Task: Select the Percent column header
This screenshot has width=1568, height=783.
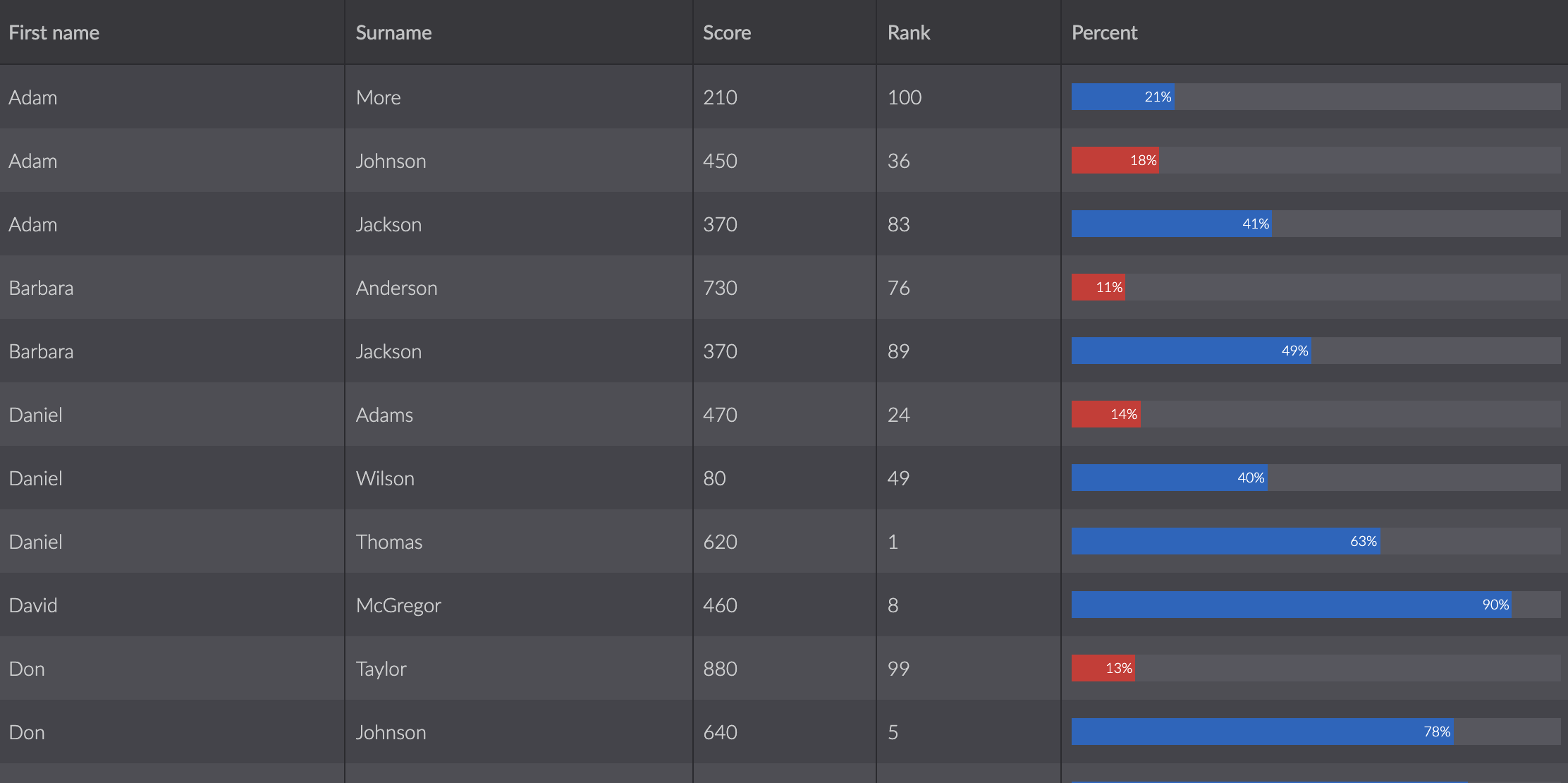Action: [x=1104, y=32]
